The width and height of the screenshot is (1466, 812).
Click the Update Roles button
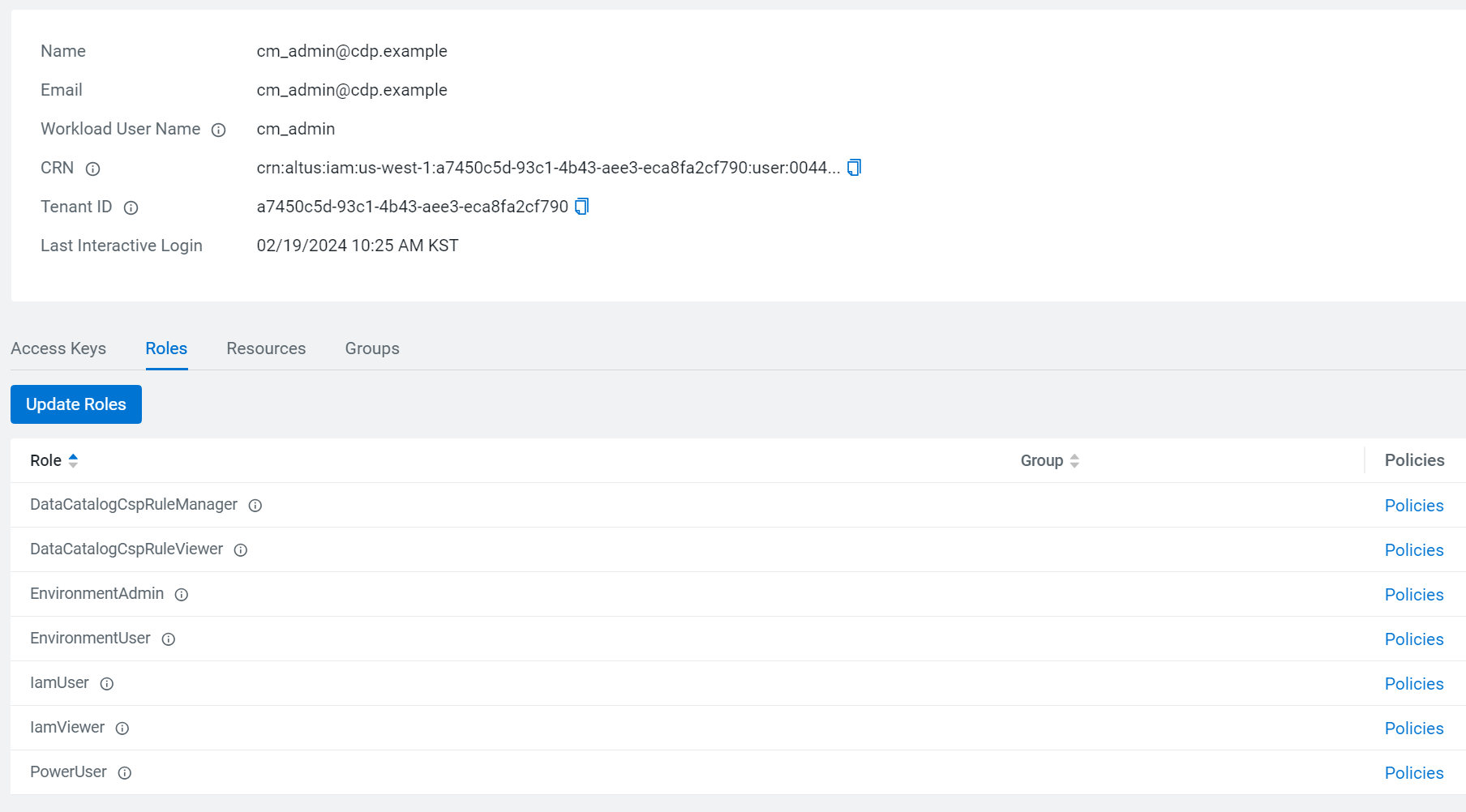pos(76,404)
